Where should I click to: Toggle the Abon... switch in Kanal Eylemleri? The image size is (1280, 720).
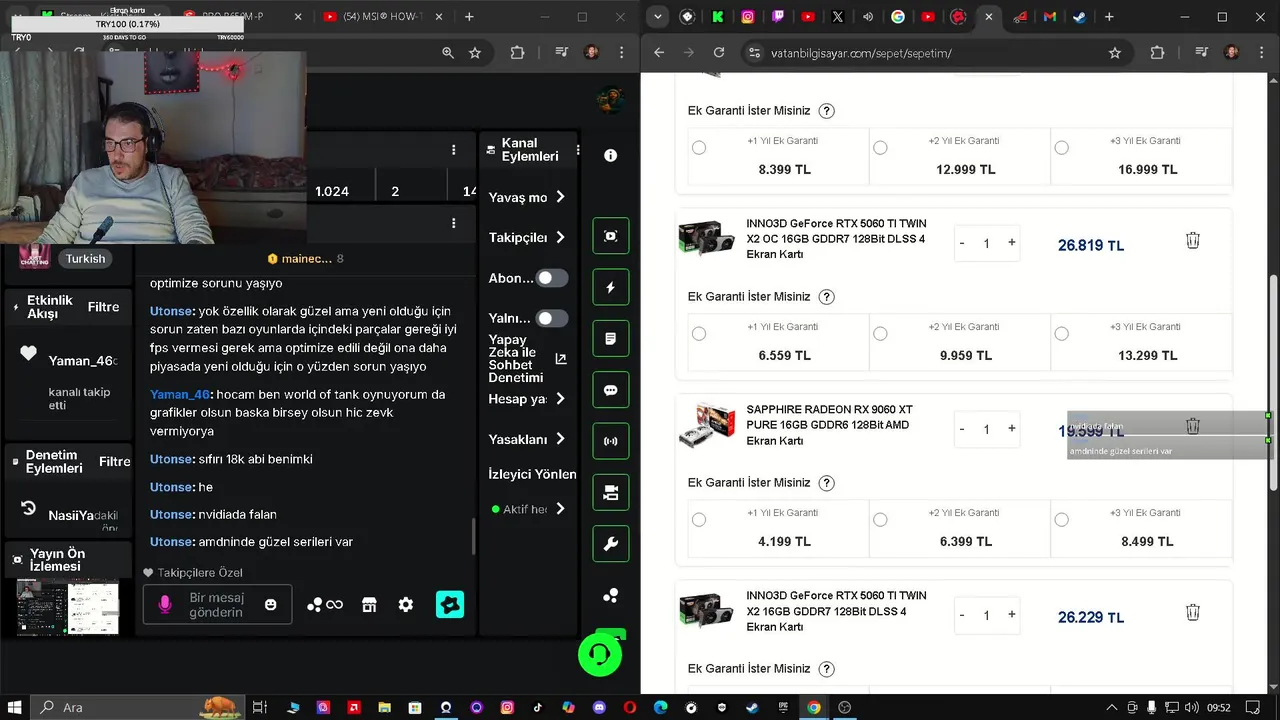click(x=551, y=278)
